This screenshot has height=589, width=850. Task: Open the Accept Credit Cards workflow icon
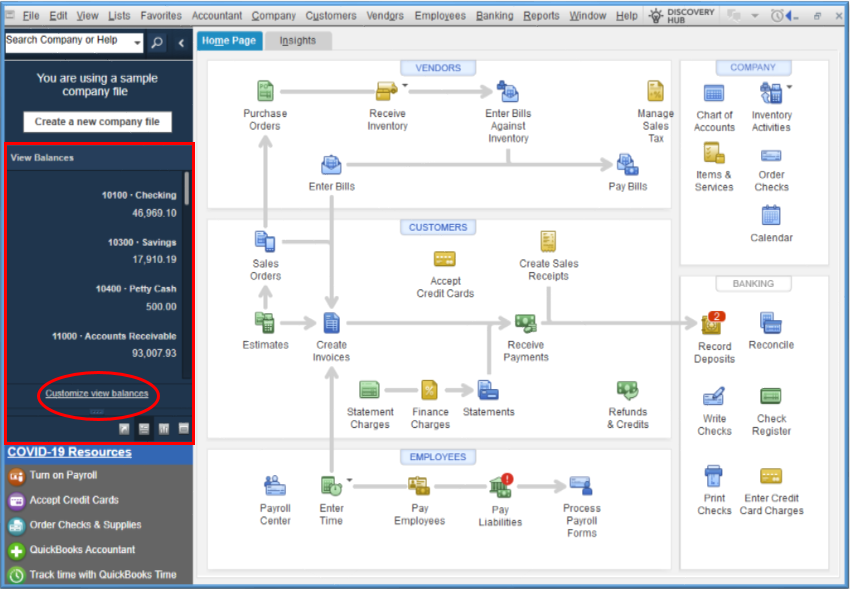(445, 259)
